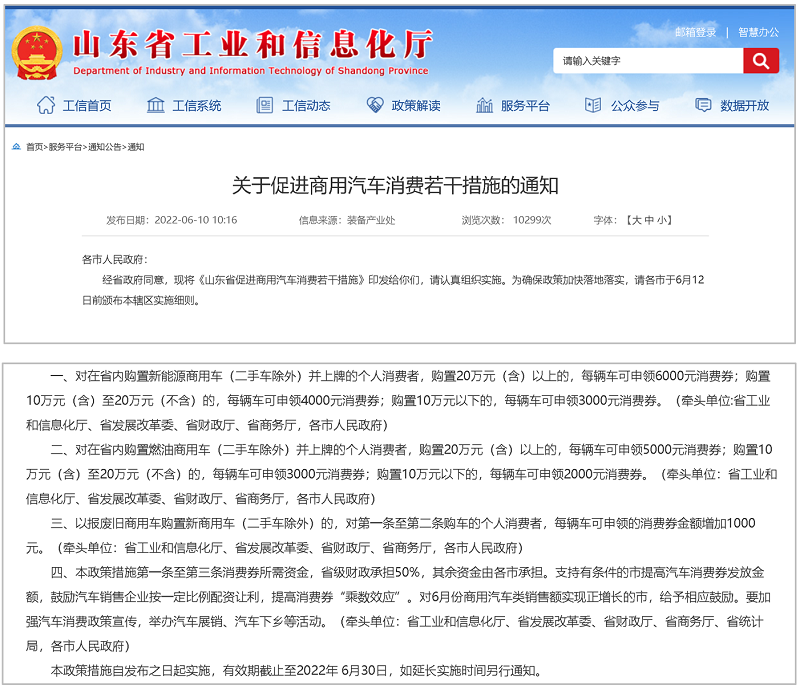800x689 pixels.
Task: Set font size to 小
Action: (x=662, y=220)
